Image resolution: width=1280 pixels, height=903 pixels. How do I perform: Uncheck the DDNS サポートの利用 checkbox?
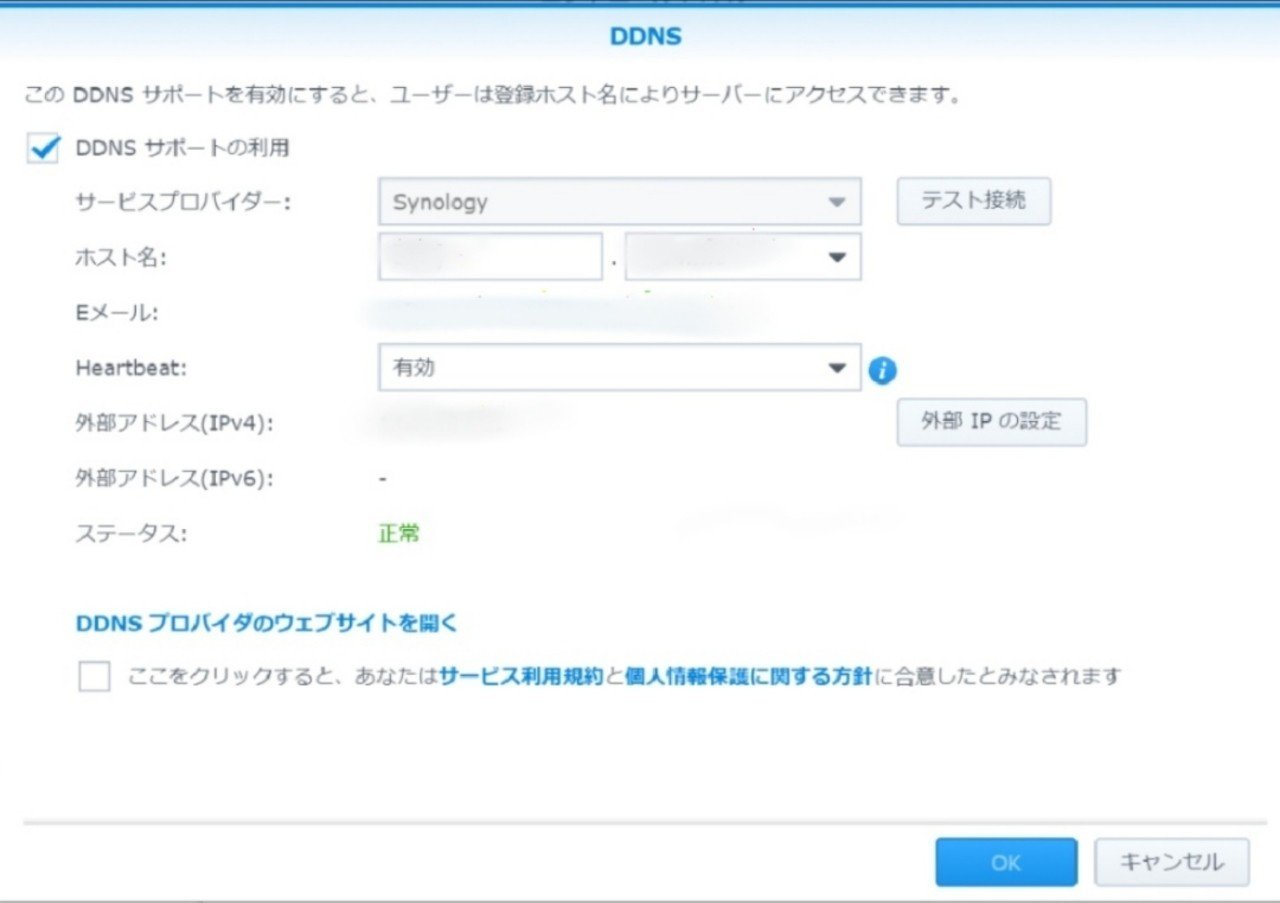pyautogui.click(x=43, y=148)
